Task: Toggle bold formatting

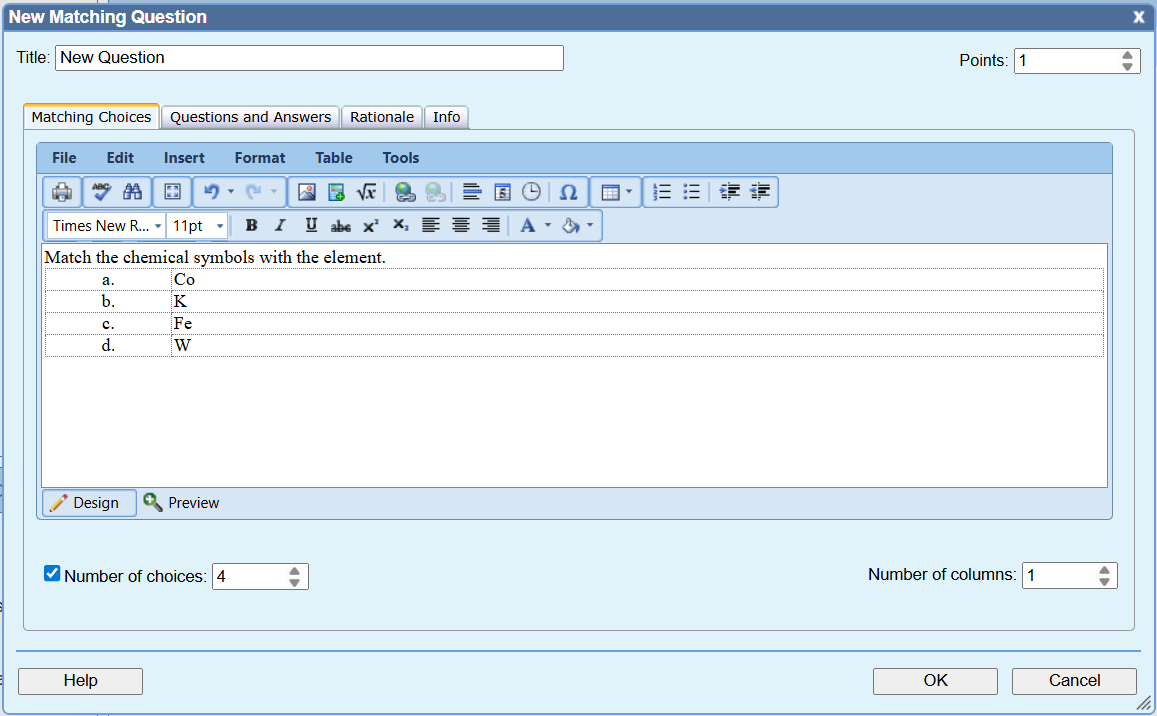Action: pyautogui.click(x=251, y=225)
